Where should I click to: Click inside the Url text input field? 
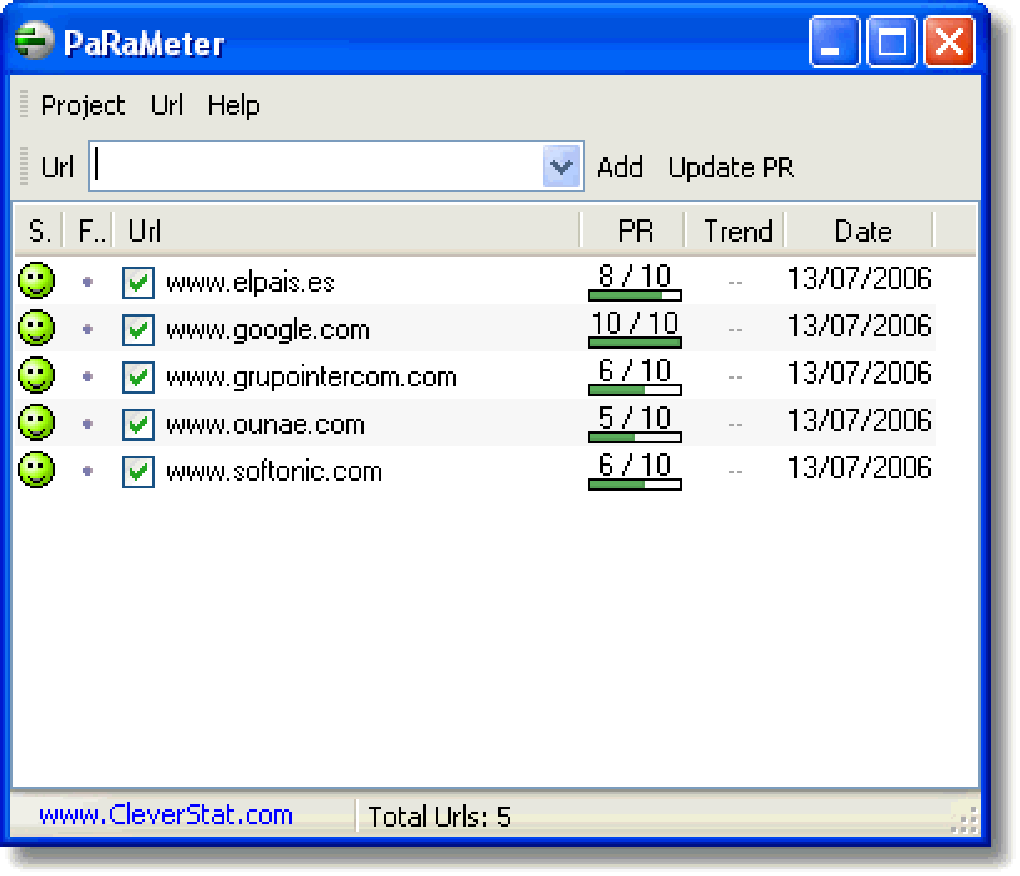316,166
